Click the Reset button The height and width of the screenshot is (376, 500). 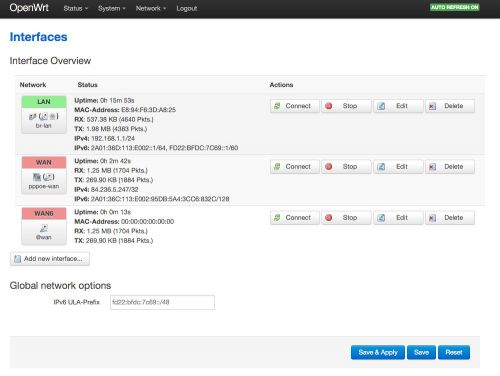[x=454, y=352]
